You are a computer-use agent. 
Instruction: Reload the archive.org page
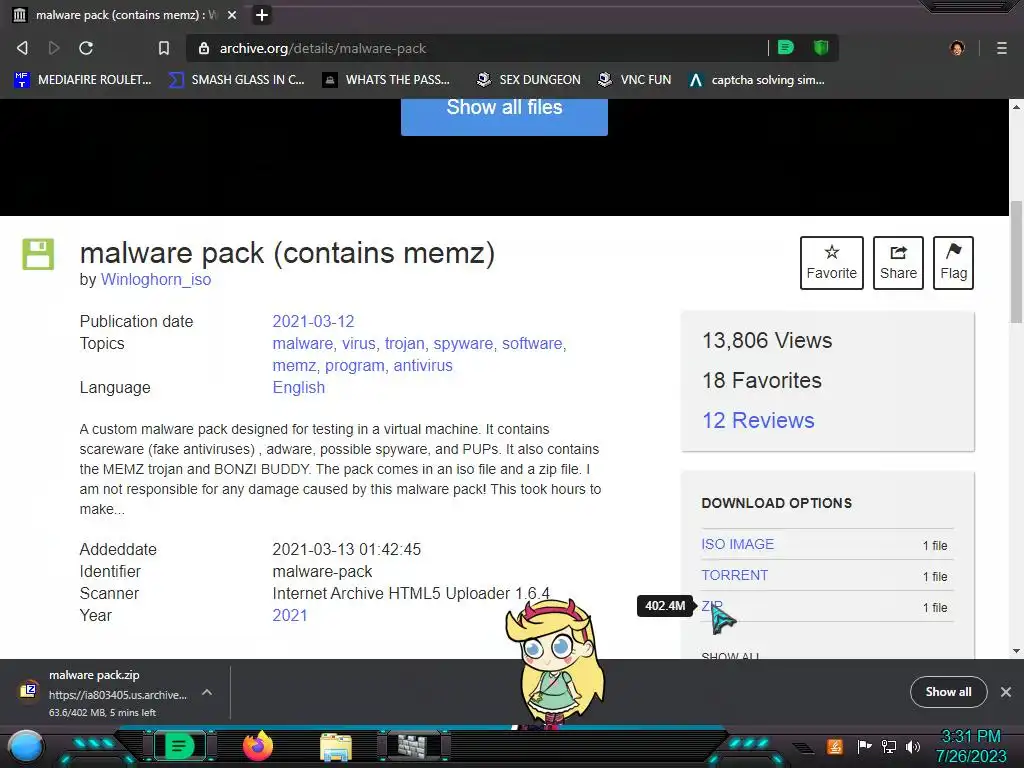coord(86,48)
